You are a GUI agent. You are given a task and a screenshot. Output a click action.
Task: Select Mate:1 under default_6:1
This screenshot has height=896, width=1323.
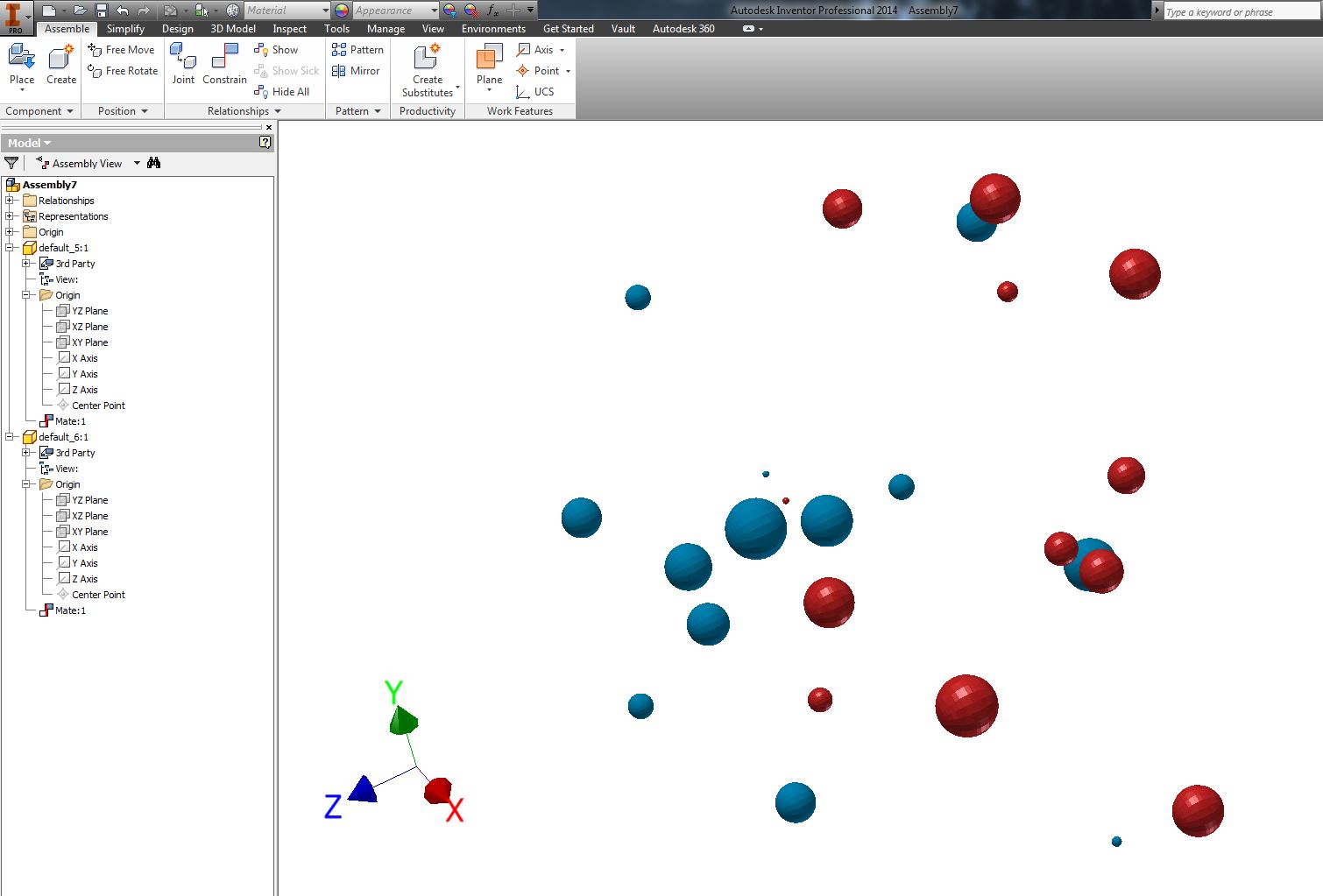point(63,610)
